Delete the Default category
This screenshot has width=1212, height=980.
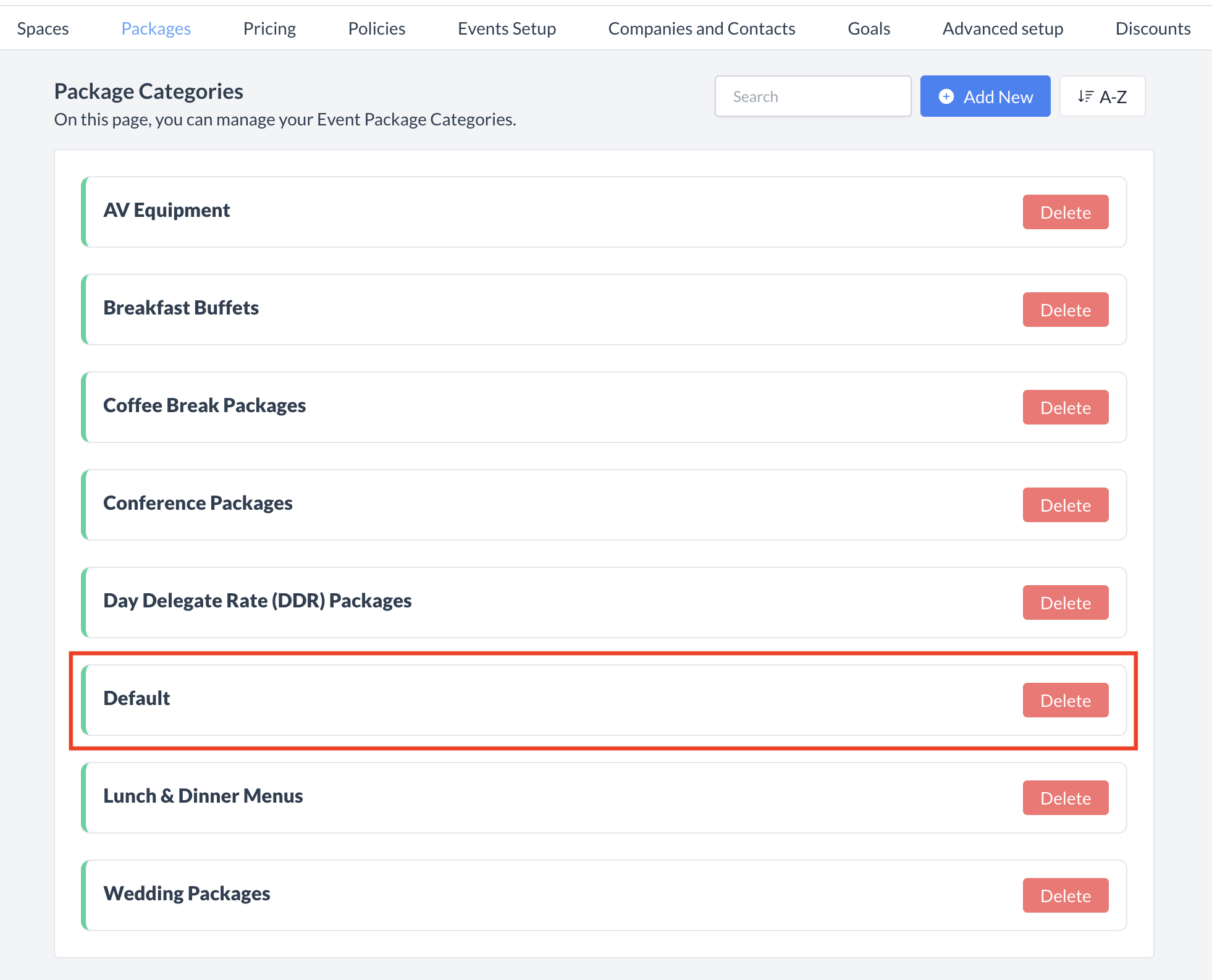[x=1065, y=700]
